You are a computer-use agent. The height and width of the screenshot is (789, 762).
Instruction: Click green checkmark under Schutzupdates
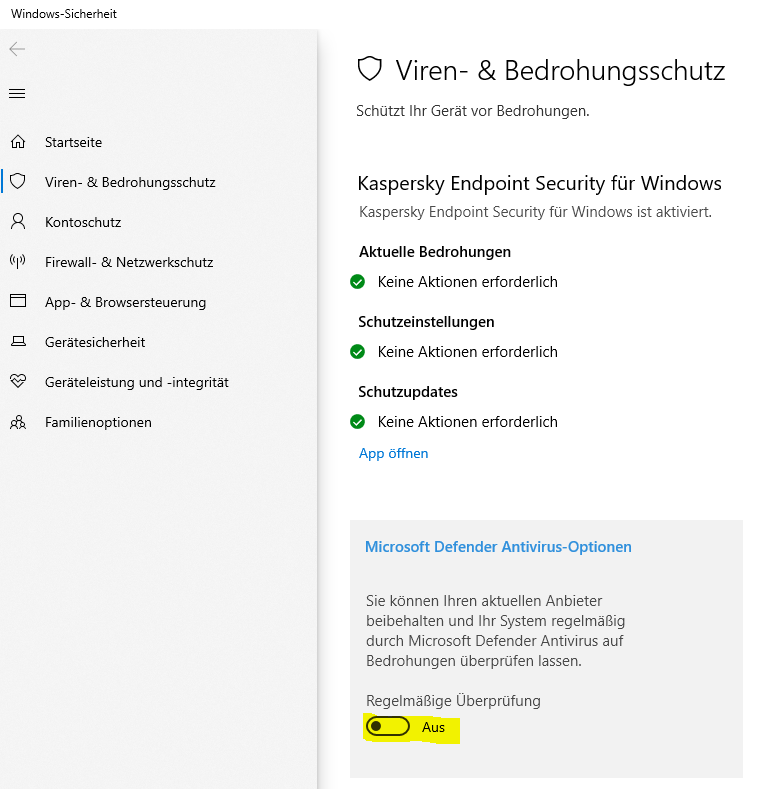tap(358, 422)
